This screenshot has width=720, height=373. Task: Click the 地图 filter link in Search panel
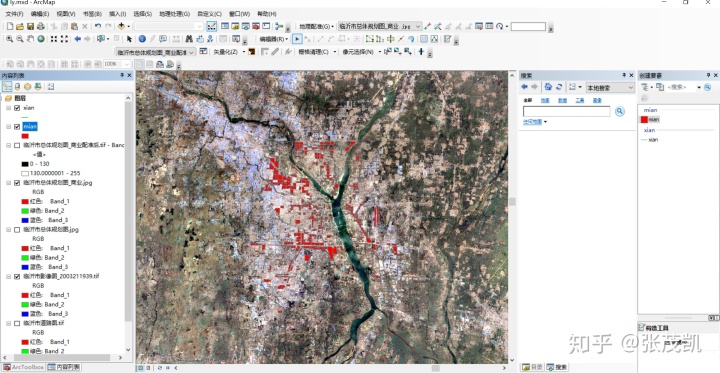pos(545,100)
